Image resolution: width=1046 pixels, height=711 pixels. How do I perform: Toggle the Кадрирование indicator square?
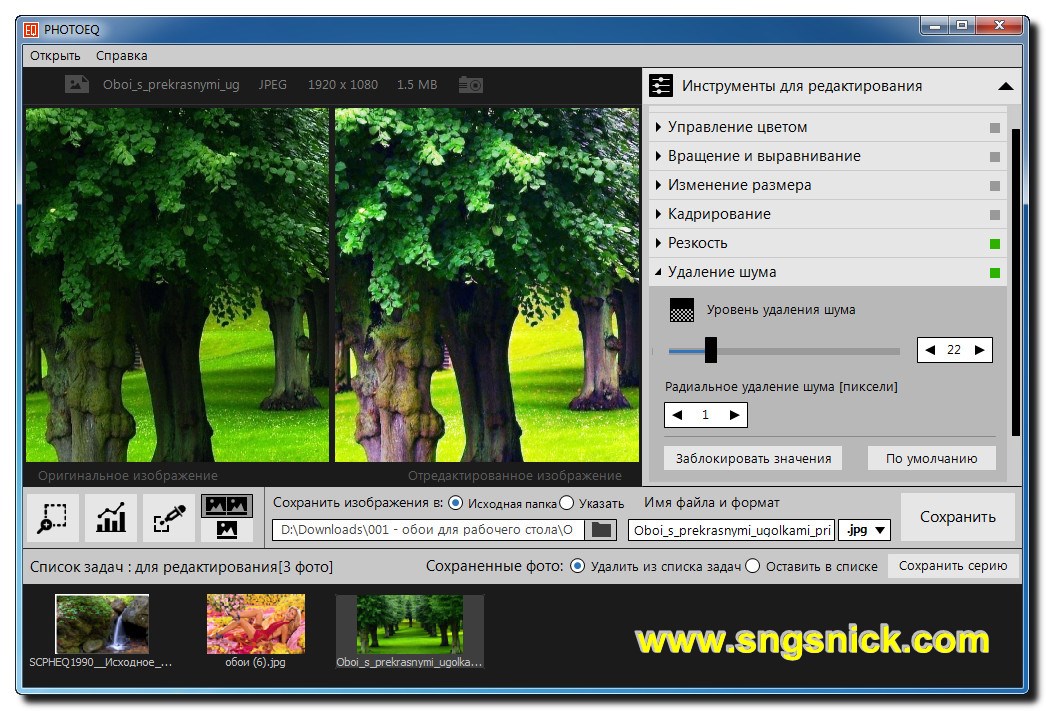pos(995,215)
